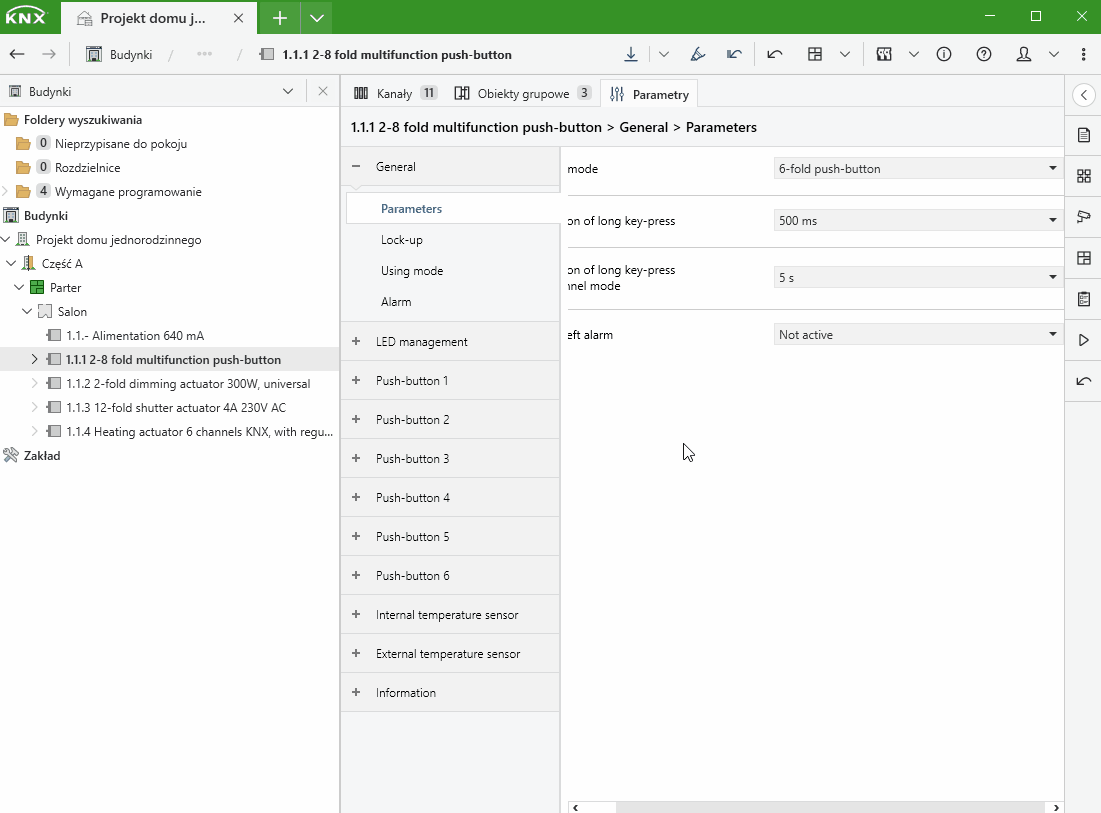Switch to the Kanały tab
Viewport: 1101px width, 813px height.
click(394, 94)
